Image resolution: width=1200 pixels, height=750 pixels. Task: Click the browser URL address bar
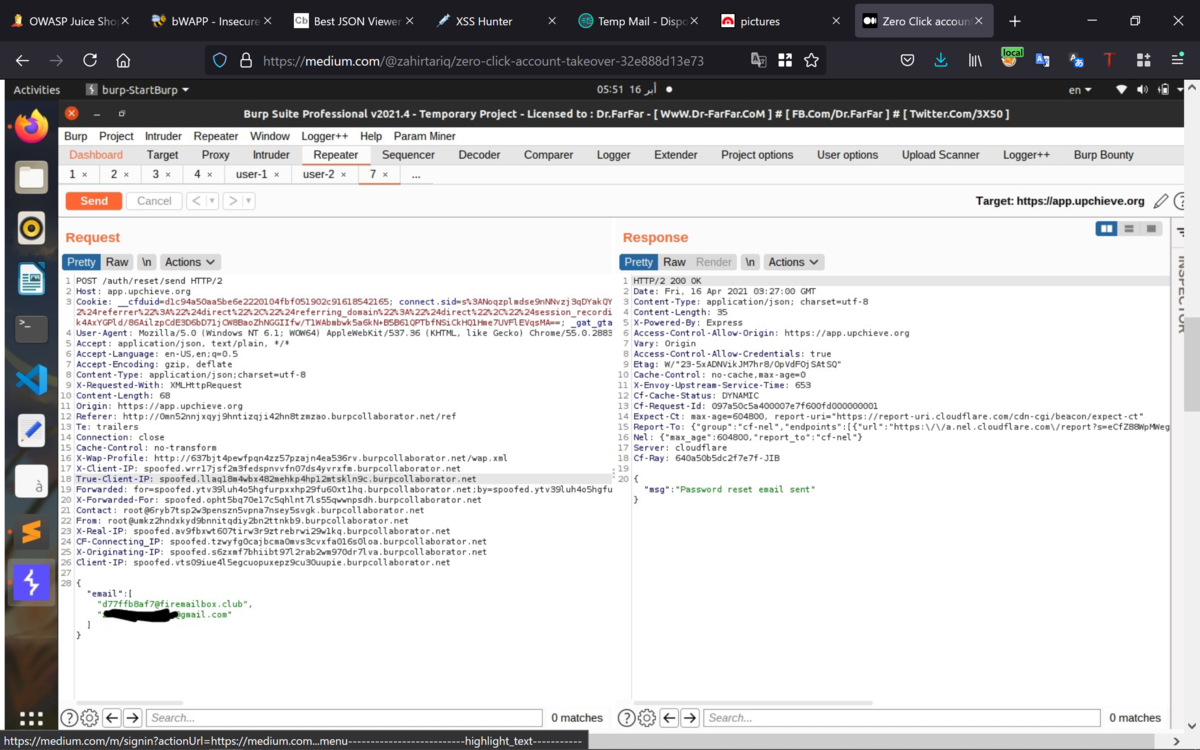pos(483,60)
